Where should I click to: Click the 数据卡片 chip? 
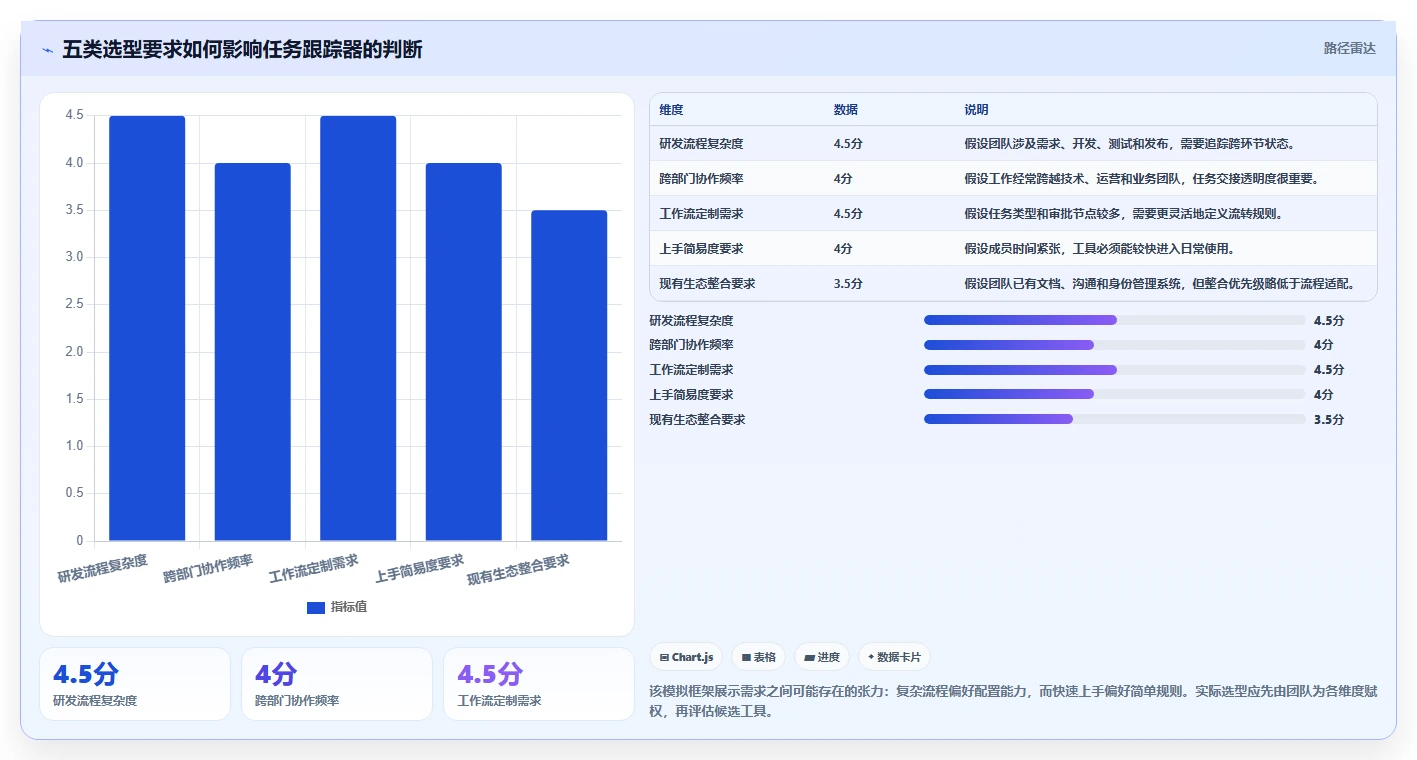click(x=894, y=657)
